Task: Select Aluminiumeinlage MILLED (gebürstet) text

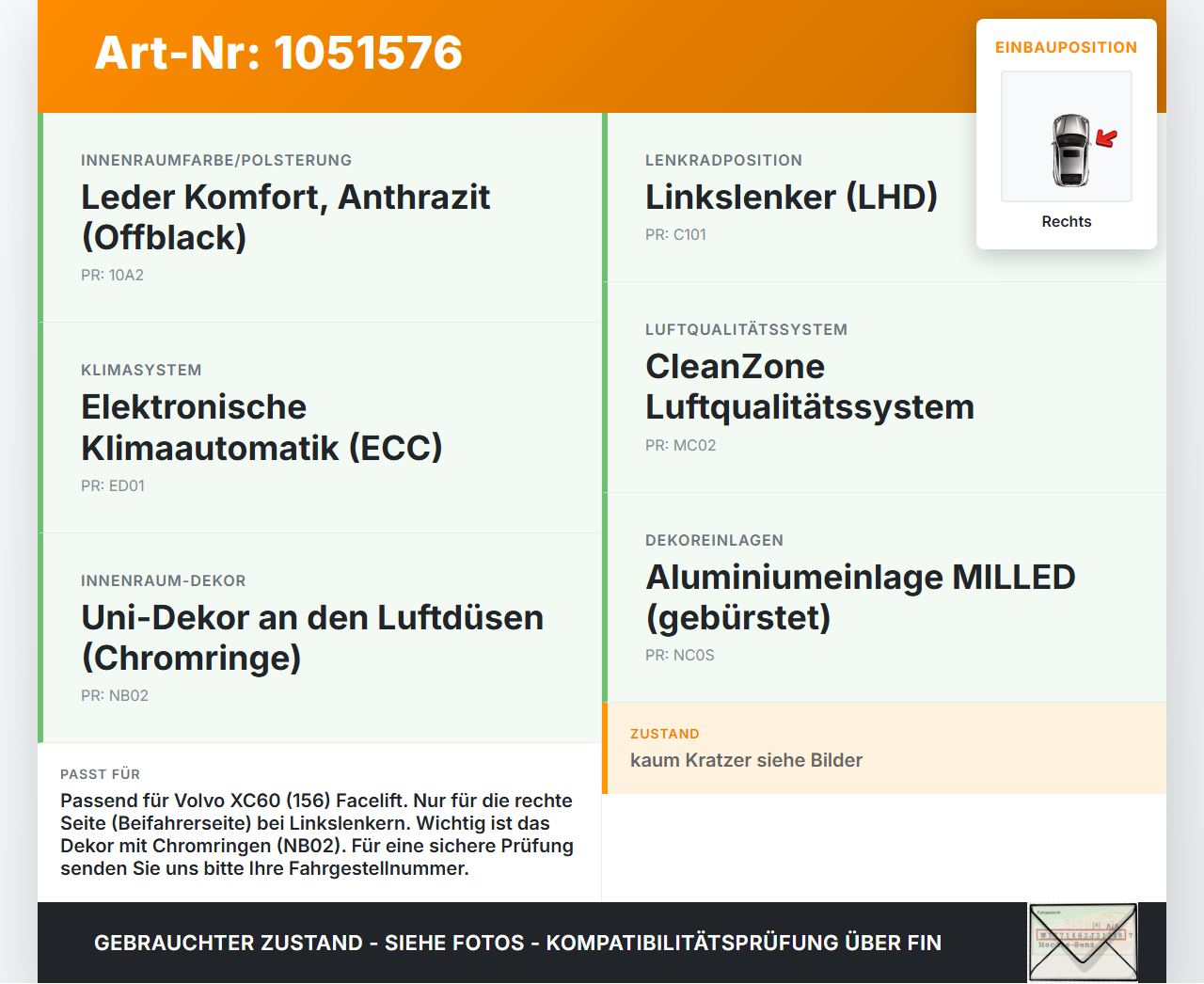Action: pos(861,596)
